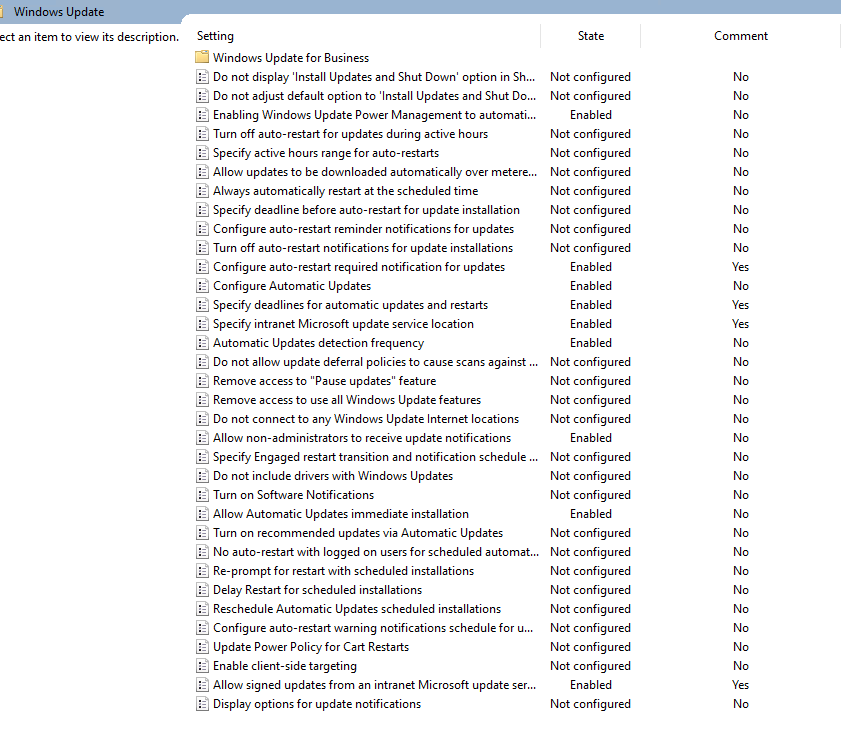The width and height of the screenshot is (841, 753).
Task: Click No comment of 'Update Power Policy for Cart Restarts'
Action: tap(741, 647)
